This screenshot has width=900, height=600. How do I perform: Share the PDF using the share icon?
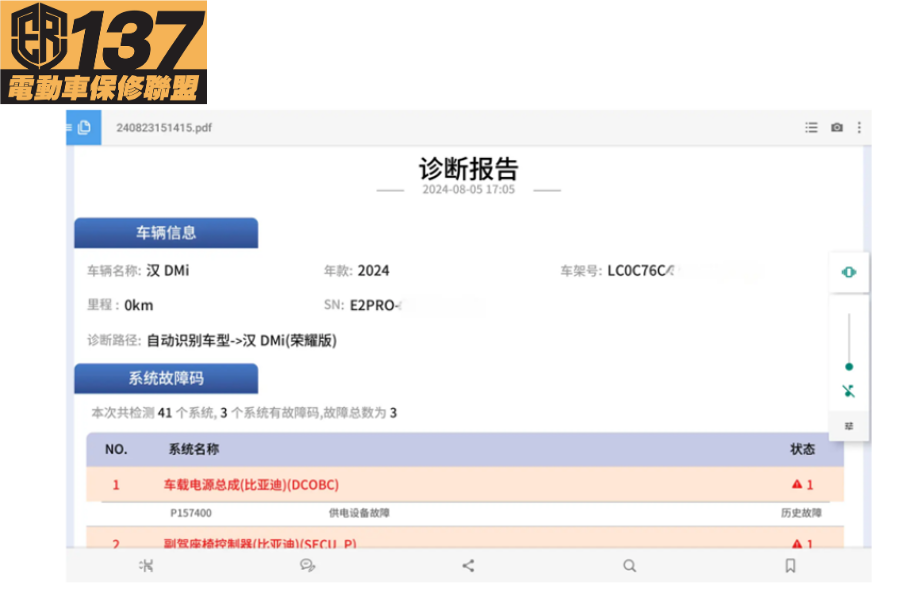pos(468,566)
